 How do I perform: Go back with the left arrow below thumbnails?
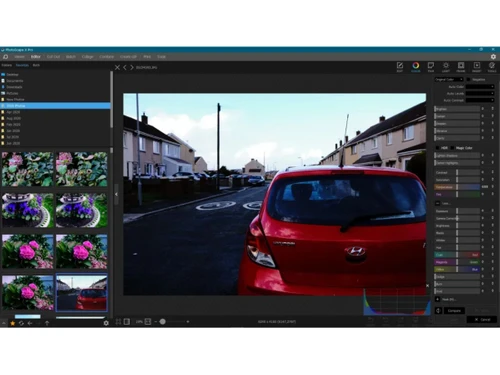tap(30, 323)
